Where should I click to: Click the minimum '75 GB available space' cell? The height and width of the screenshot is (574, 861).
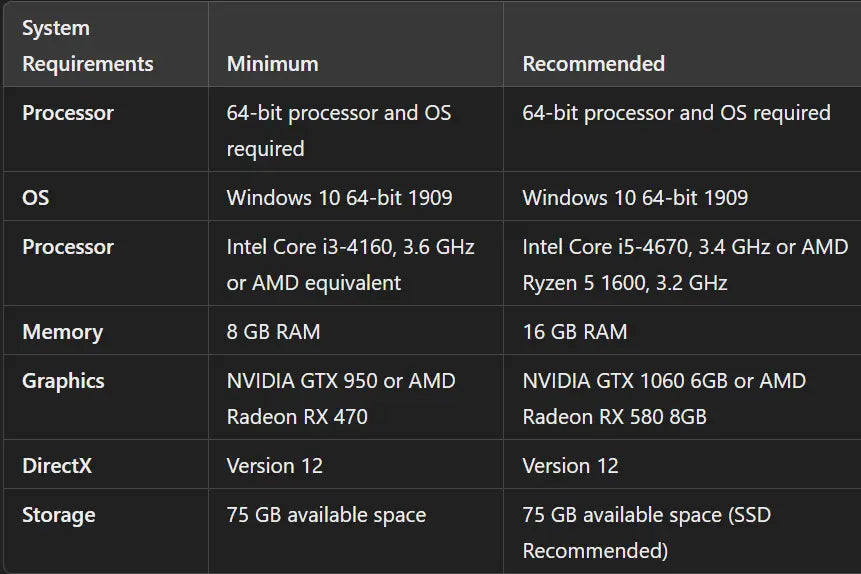[326, 516]
